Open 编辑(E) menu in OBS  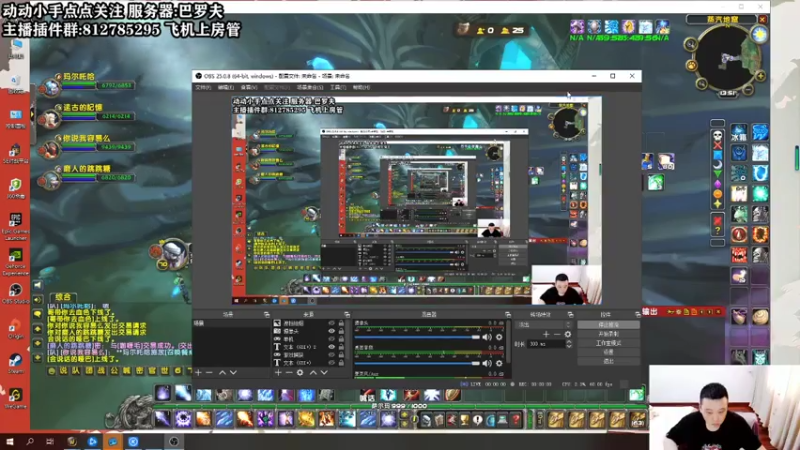pos(226,88)
